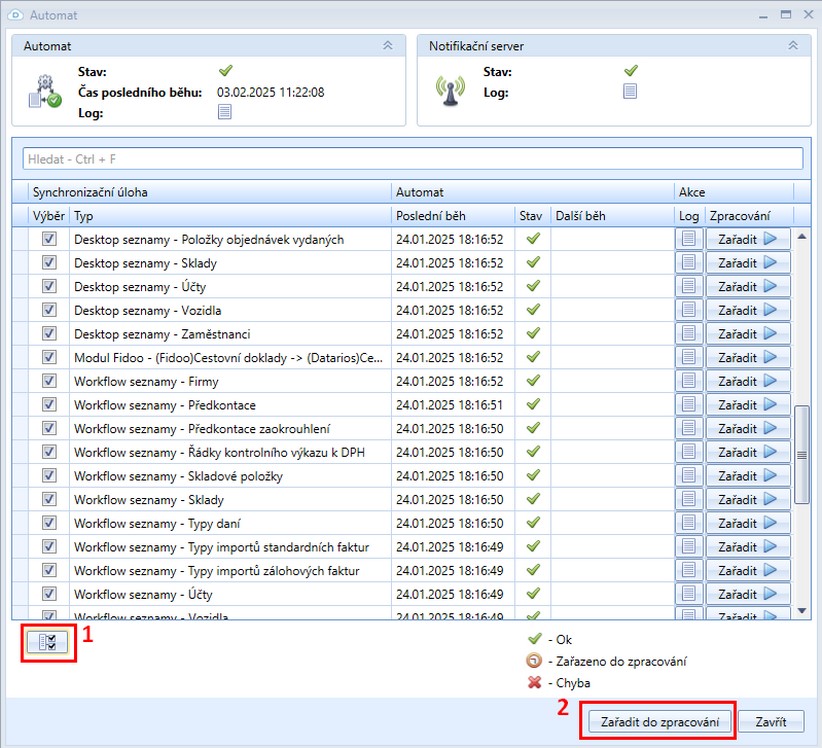Click Zařadit for Desktop seznamy - Zaměstnanci
822x748 pixels.
coord(748,334)
